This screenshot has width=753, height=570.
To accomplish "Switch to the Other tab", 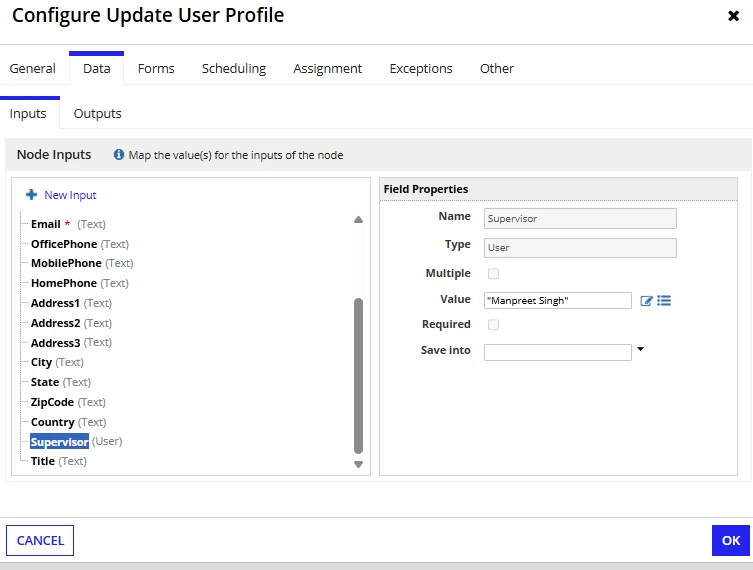I will (x=497, y=69).
